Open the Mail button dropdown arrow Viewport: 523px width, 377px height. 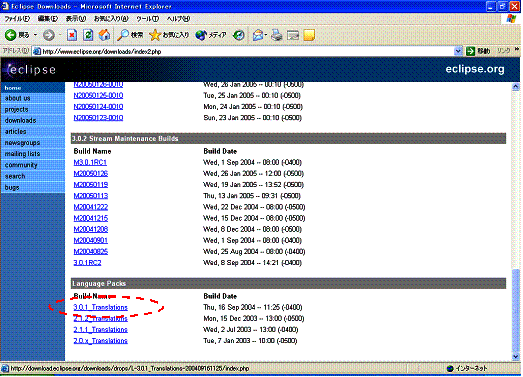266,35
